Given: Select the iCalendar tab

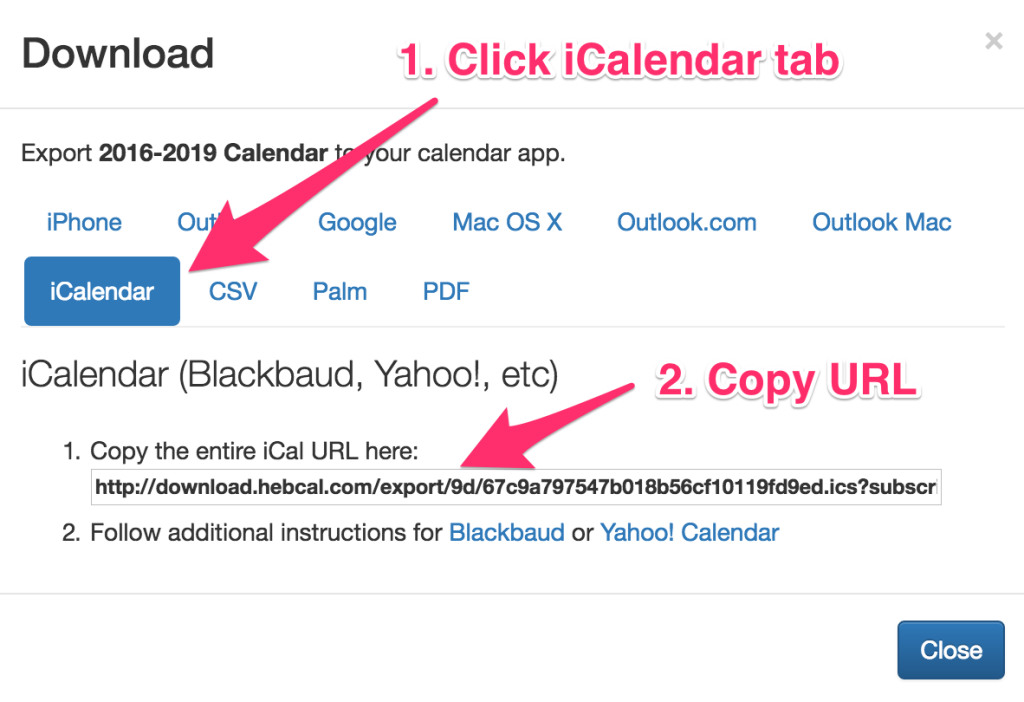Looking at the screenshot, I should tap(101, 291).
